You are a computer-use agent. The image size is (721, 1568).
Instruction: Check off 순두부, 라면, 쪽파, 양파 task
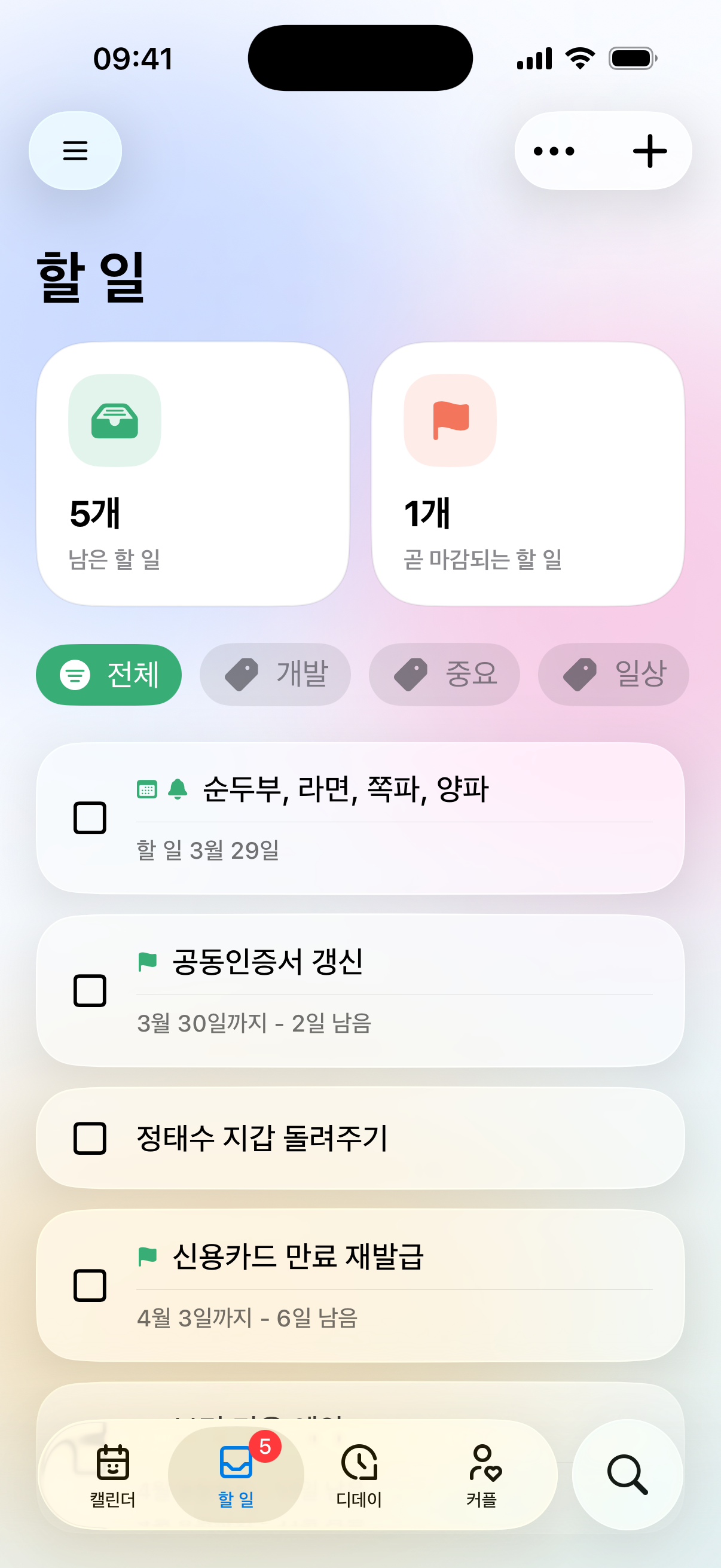(x=90, y=817)
